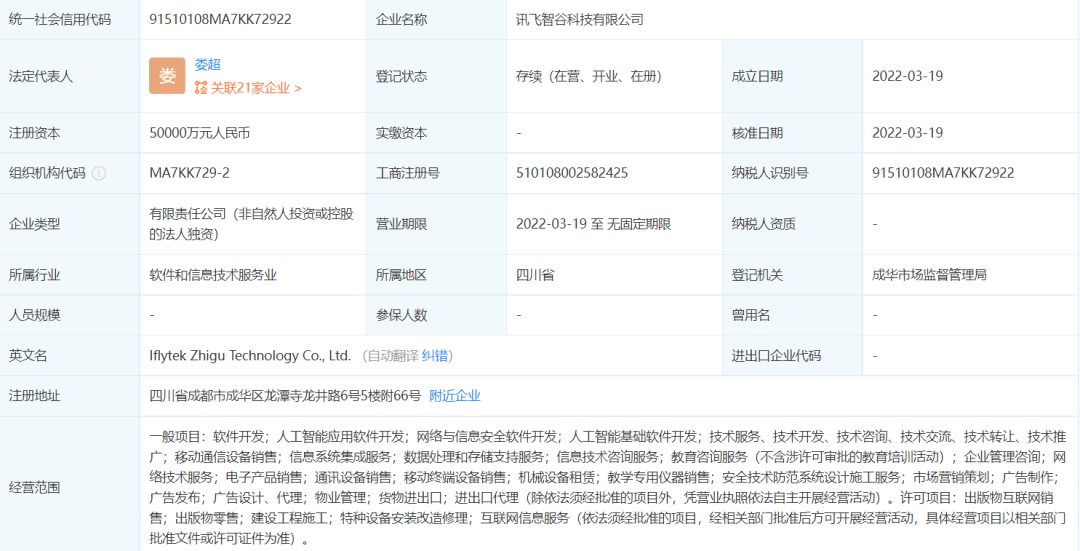Open 关联21家企业 related companies link
1080x551 pixels.
[x=256, y=88]
